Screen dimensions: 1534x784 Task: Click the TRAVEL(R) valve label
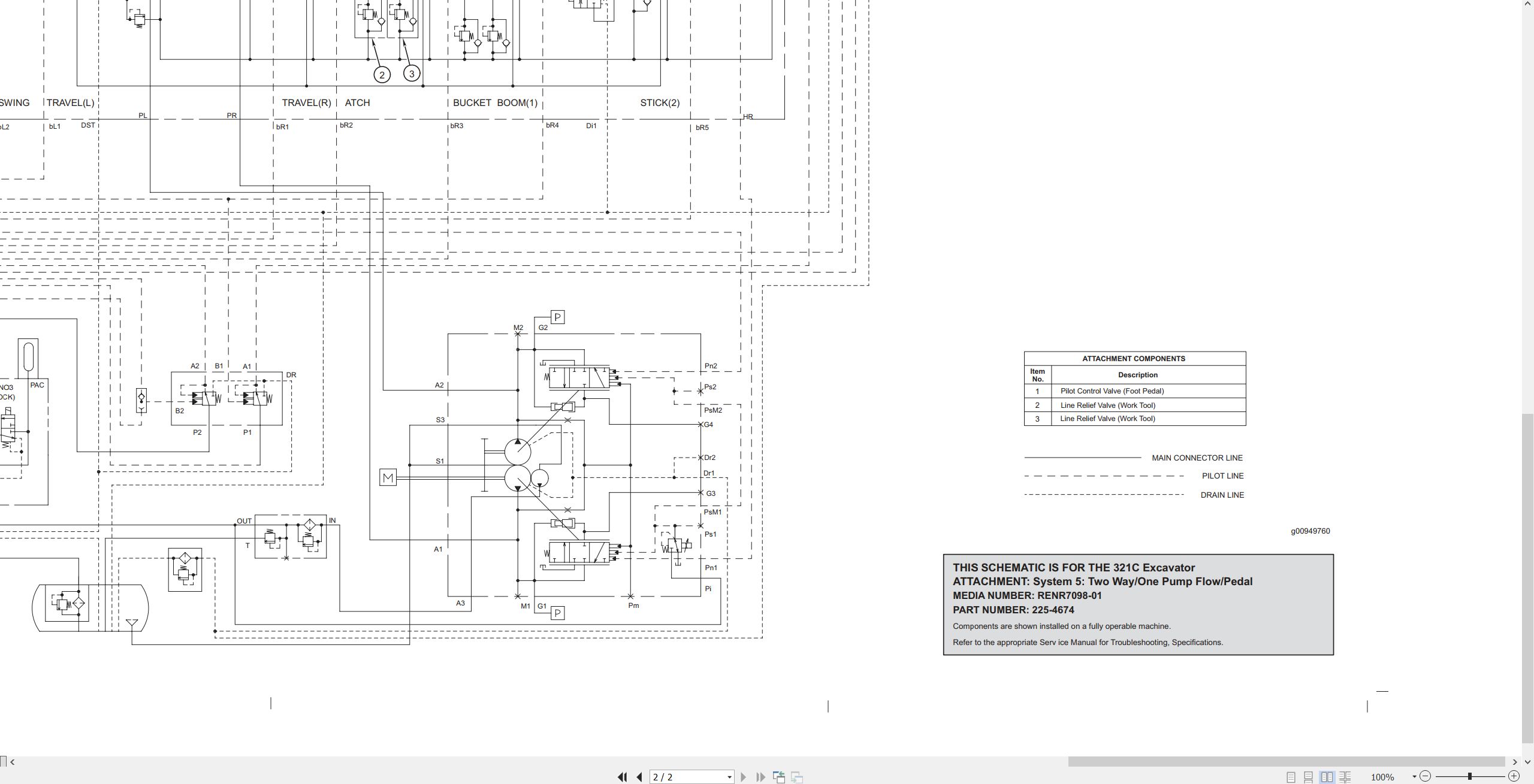pyautogui.click(x=306, y=103)
